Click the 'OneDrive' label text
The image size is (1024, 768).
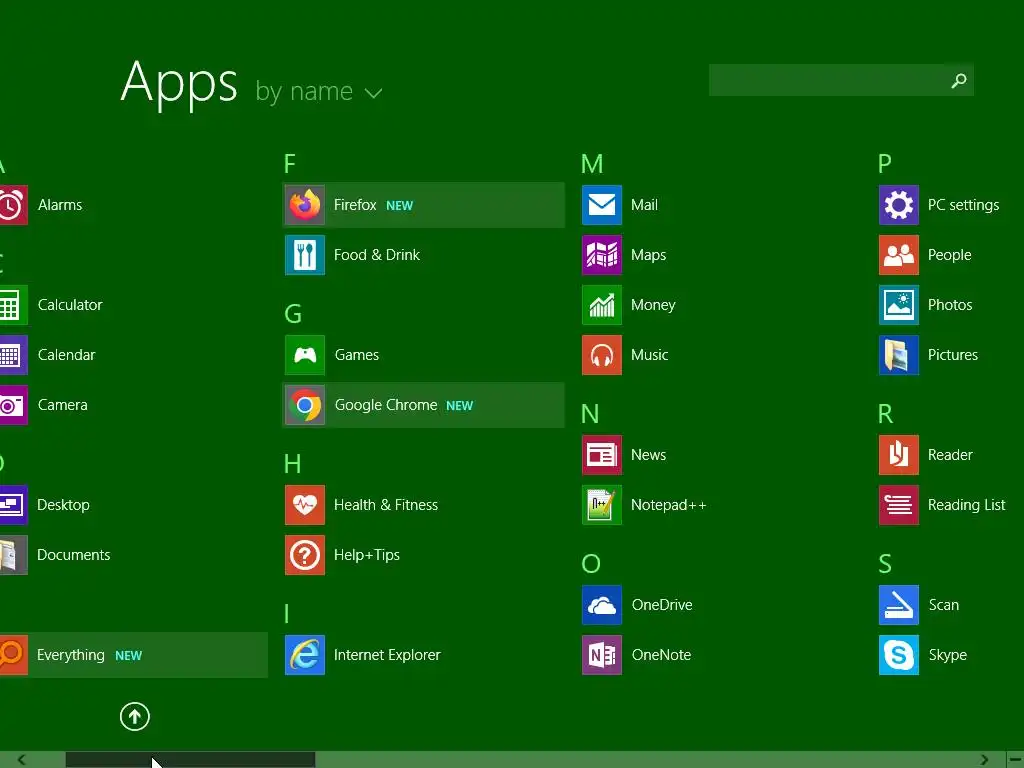coord(662,605)
